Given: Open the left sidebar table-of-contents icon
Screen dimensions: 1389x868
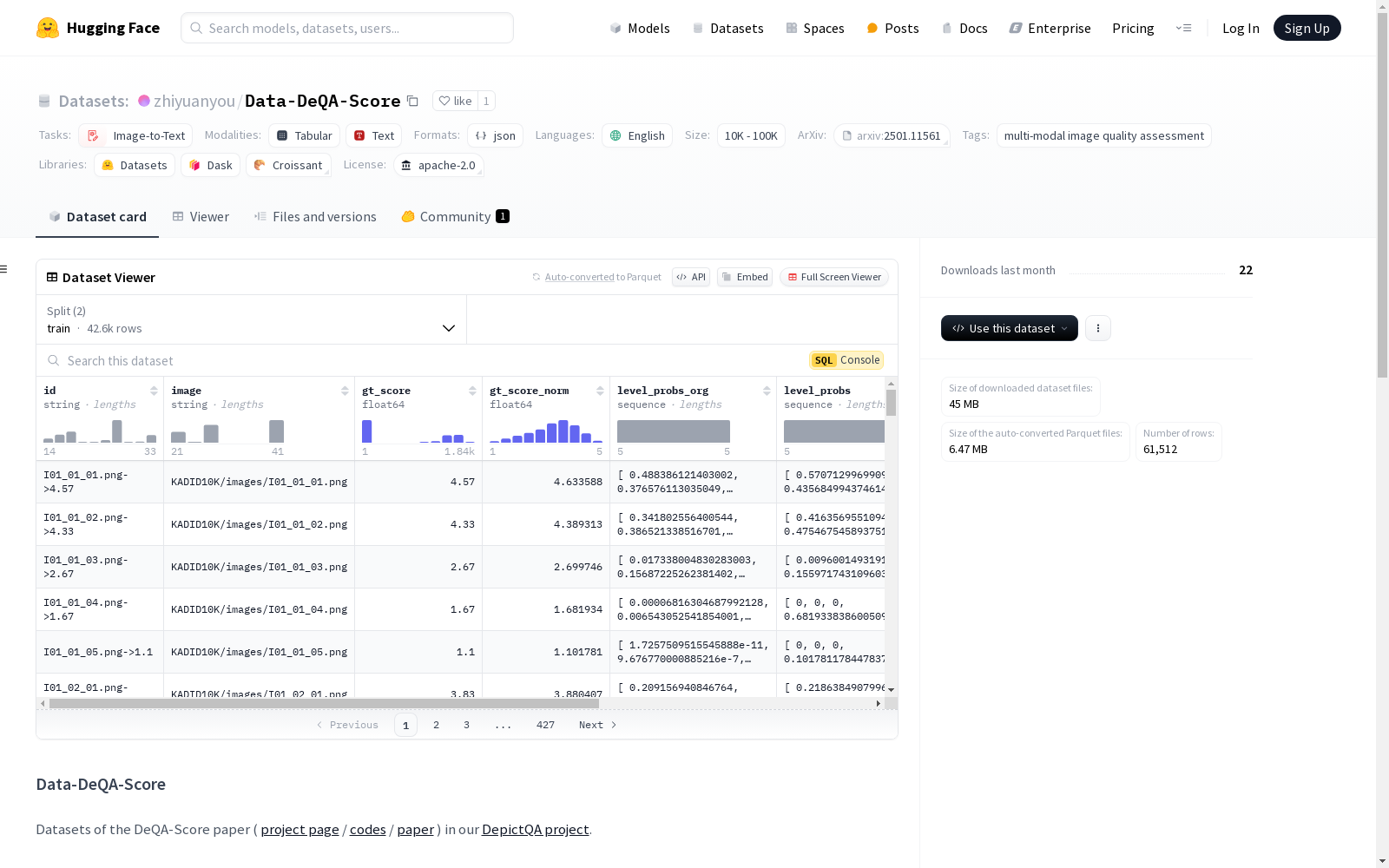Looking at the screenshot, I should coord(3,269).
